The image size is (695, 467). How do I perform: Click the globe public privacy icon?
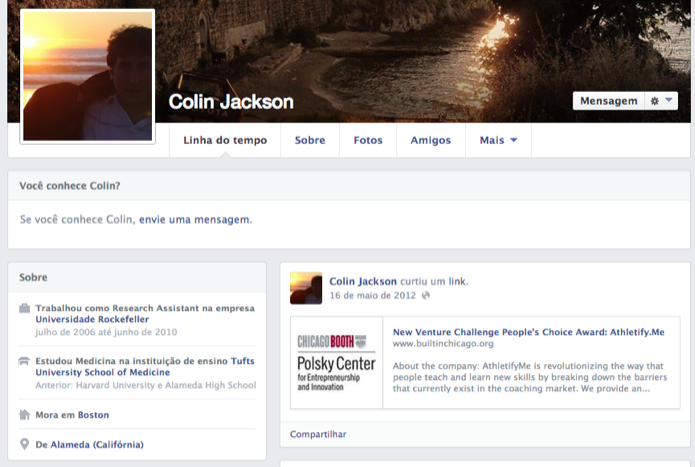point(426,296)
